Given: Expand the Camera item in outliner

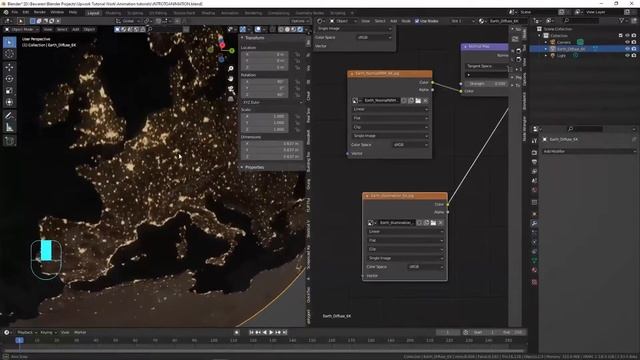Looking at the screenshot, I should pyautogui.click(x=546, y=42).
